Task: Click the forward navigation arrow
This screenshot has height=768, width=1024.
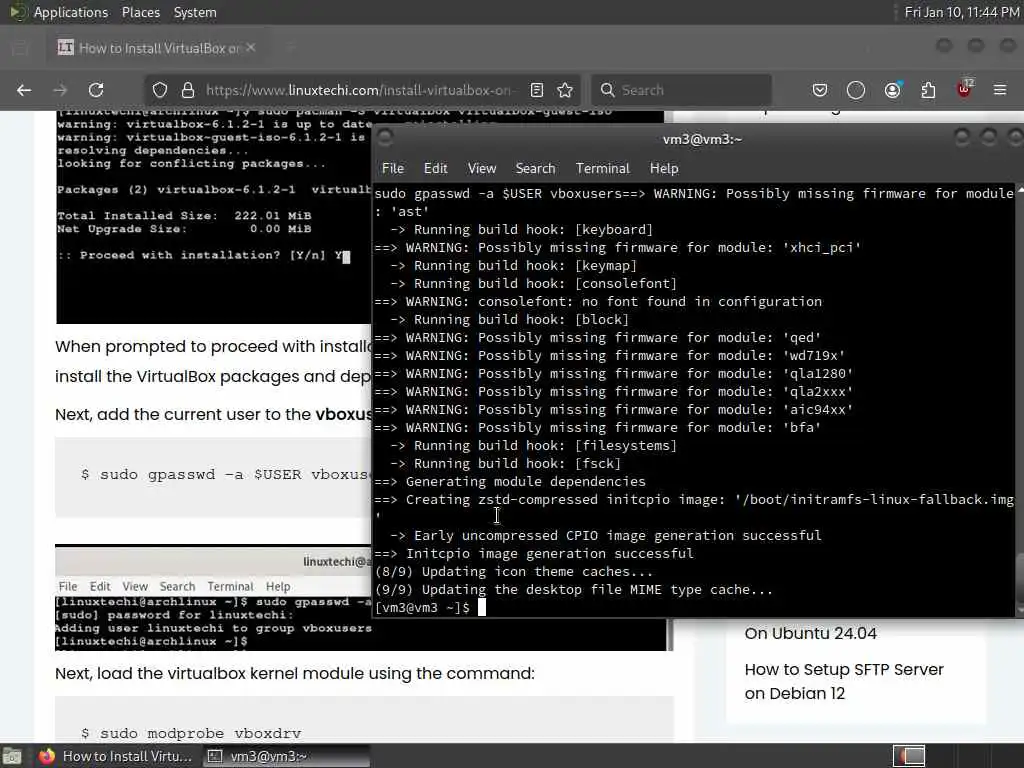Action: pyautogui.click(x=60, y=90)
